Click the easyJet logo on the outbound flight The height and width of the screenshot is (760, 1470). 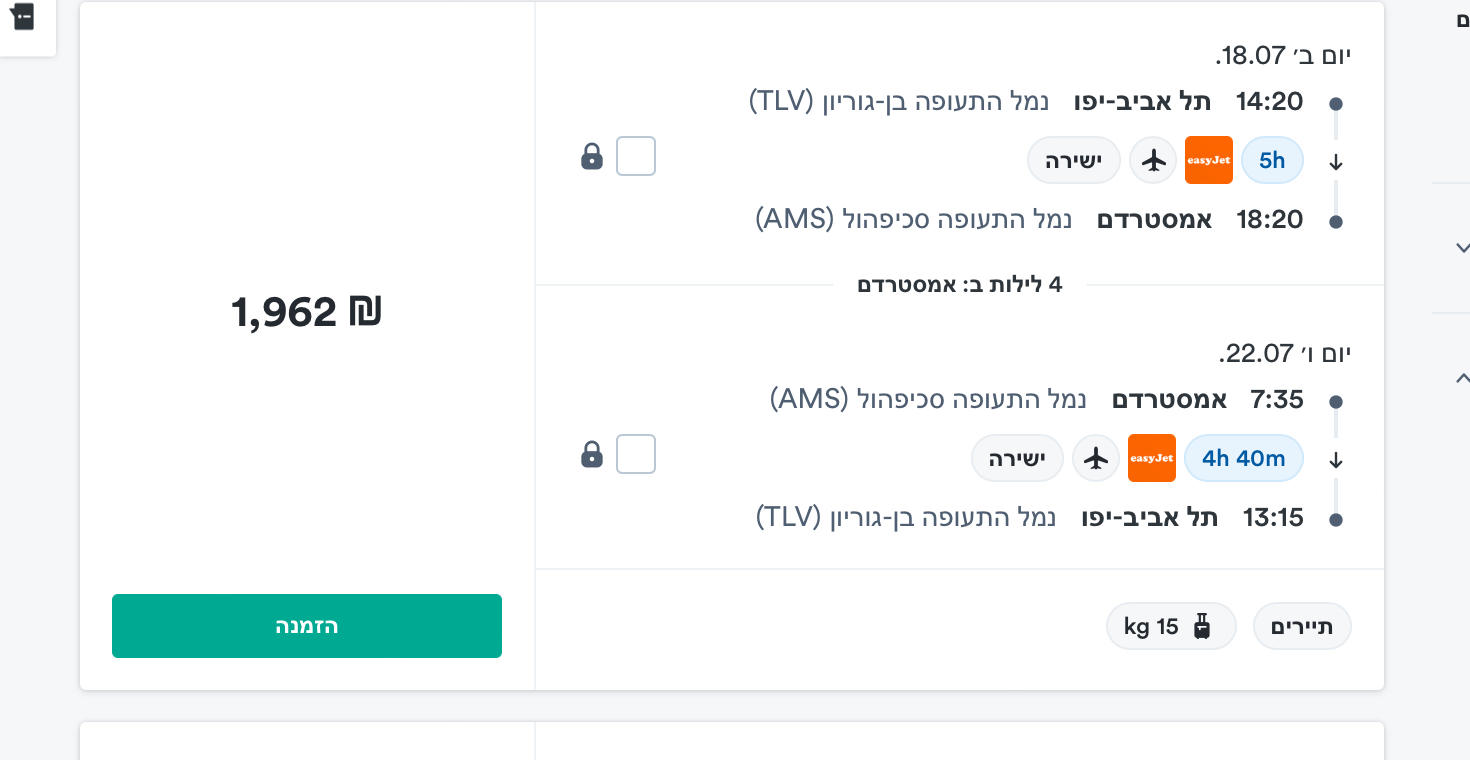[1208, 160]
